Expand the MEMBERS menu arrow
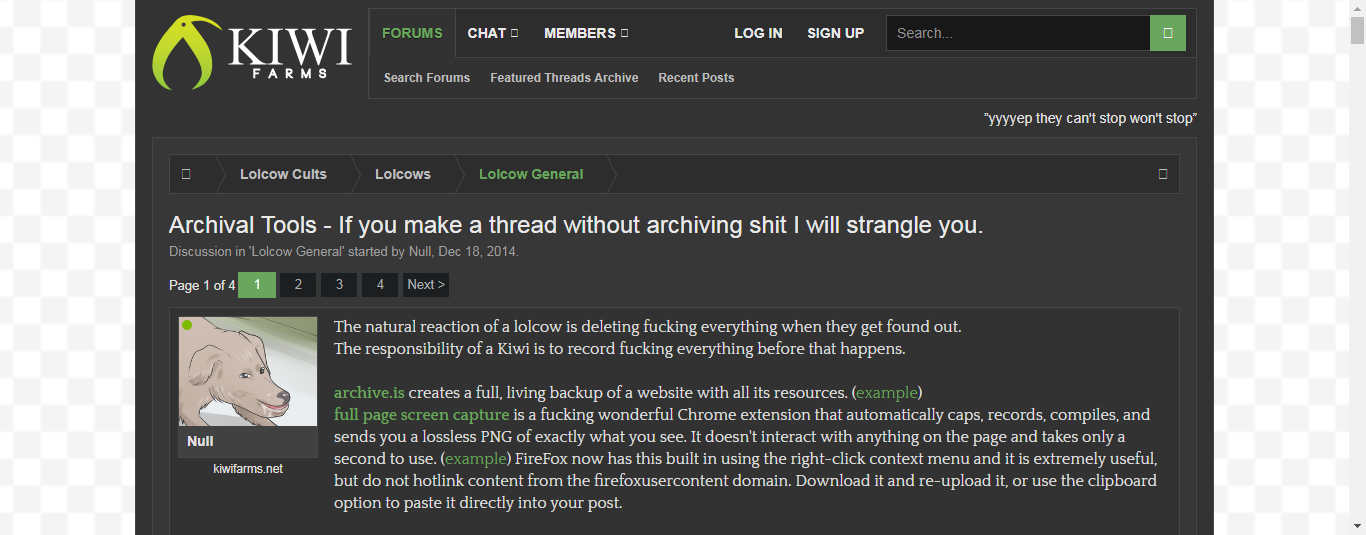The width and height of the screenshot is (1366, 535). click(x=624, y=33)
